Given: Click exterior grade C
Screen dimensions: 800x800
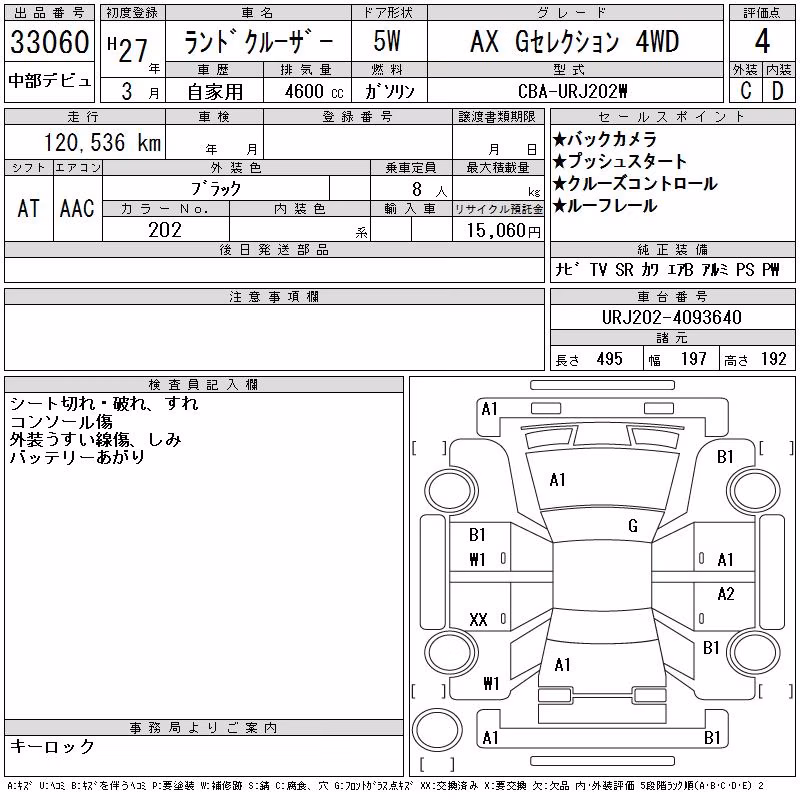Looking at the screenshot, I should coord(746,91).
